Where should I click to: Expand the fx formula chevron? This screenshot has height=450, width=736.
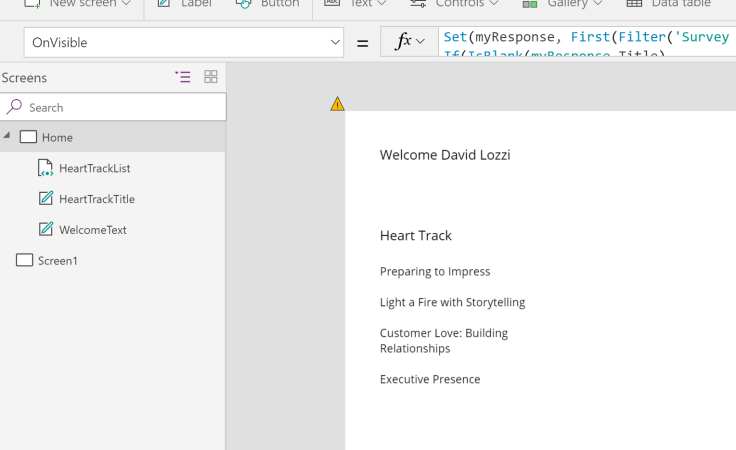click(x=421, y=41)
